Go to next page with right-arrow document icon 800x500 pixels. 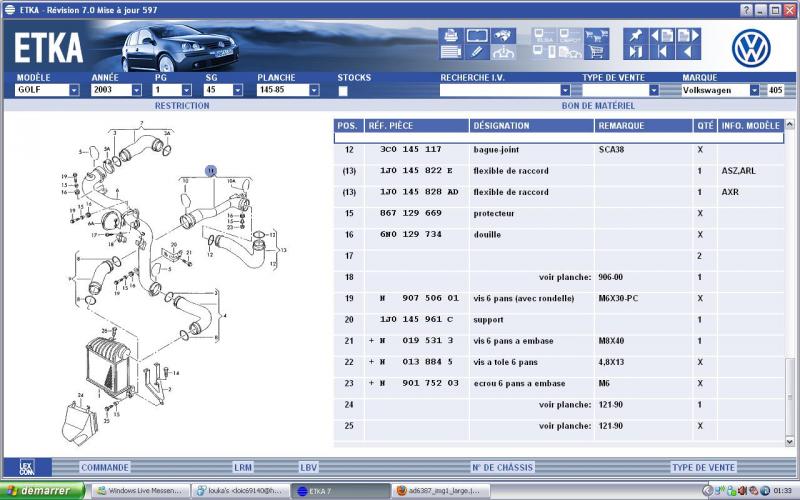coord(688,36)
